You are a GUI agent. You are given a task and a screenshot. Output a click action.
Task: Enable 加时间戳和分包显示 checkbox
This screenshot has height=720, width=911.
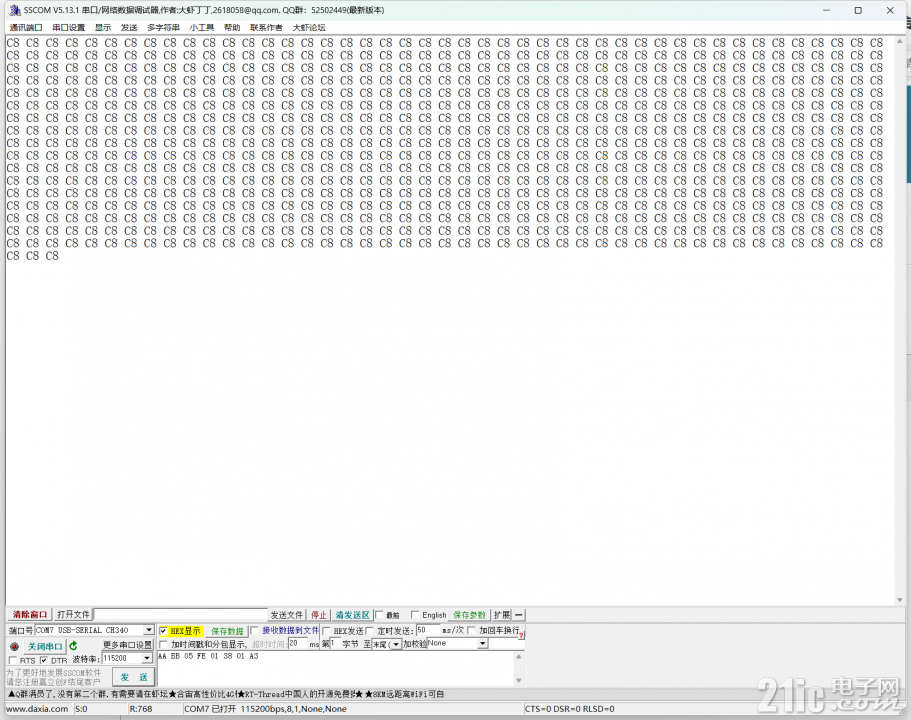coord(163,644)
